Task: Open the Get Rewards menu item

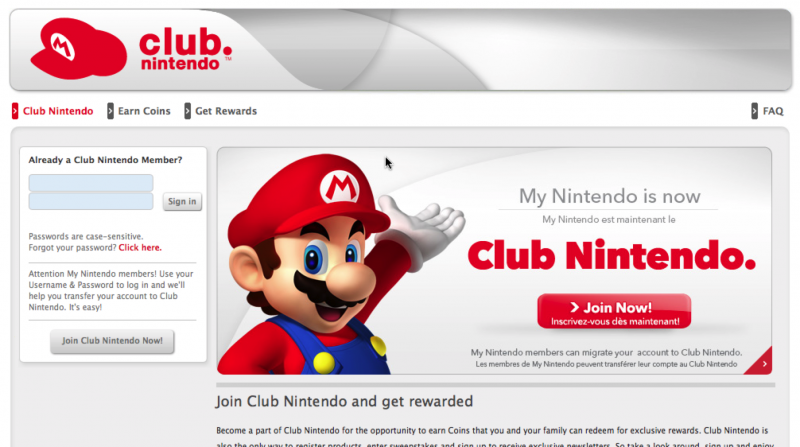Action: click(226, 111)
